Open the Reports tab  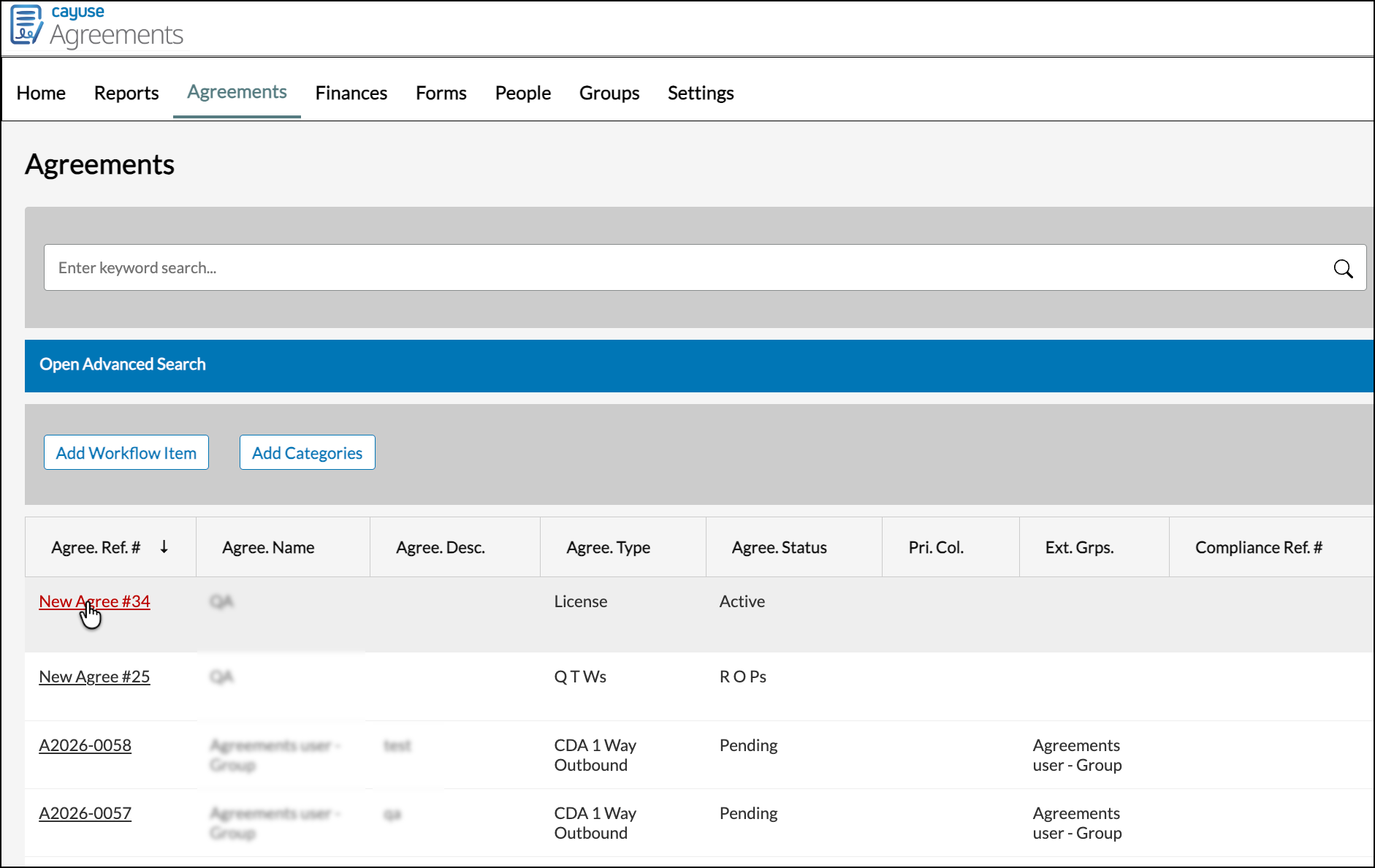click(126, 93)
